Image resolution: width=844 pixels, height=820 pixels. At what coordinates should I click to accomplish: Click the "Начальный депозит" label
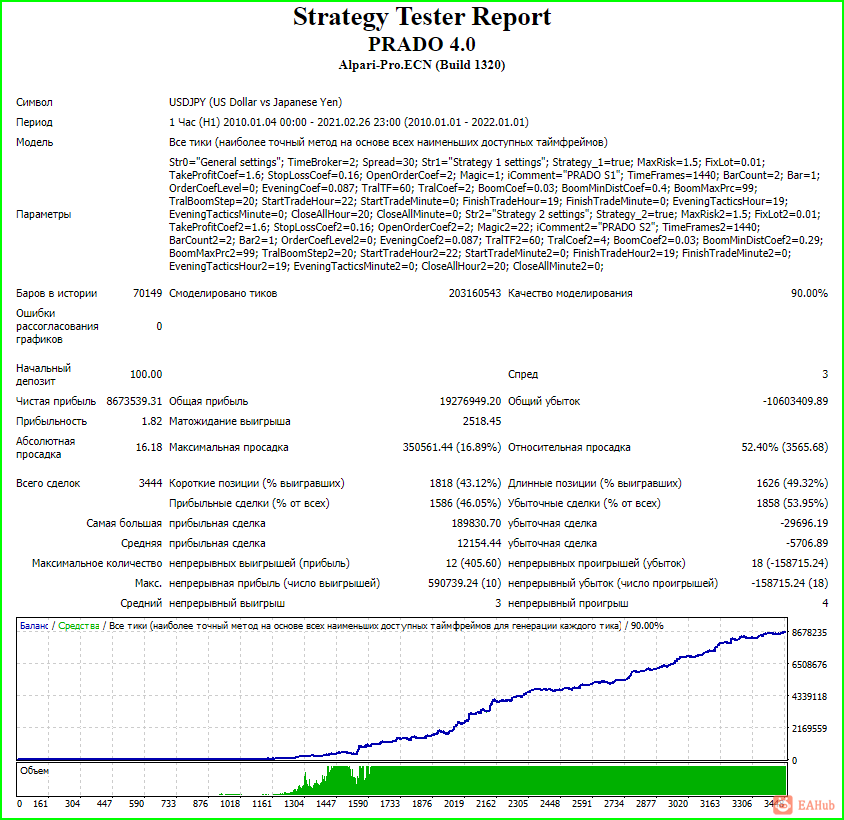coord(43,374)
